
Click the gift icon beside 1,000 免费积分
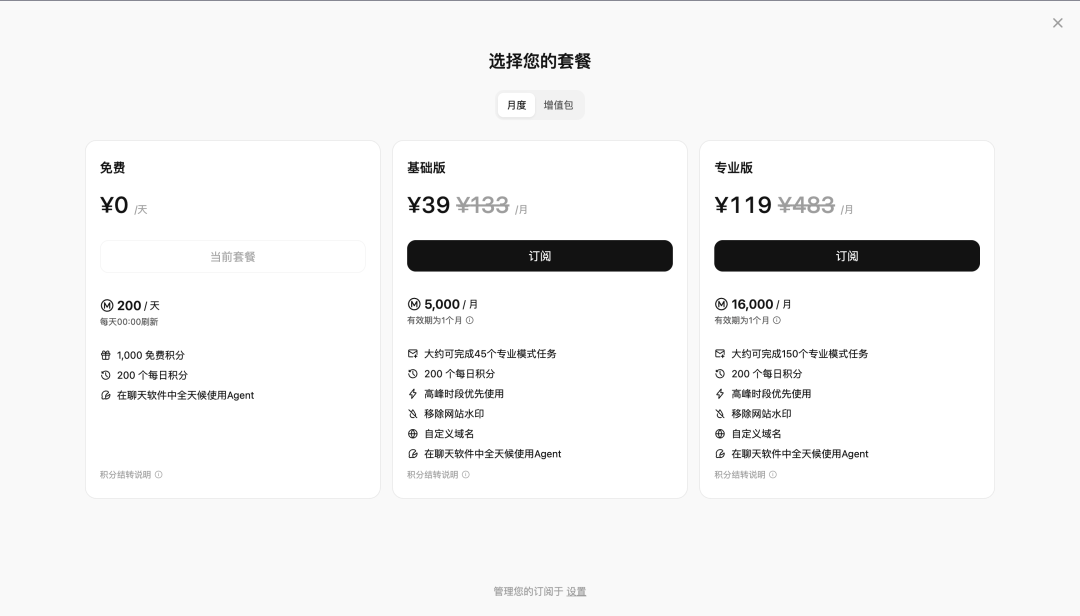[106, 355]
